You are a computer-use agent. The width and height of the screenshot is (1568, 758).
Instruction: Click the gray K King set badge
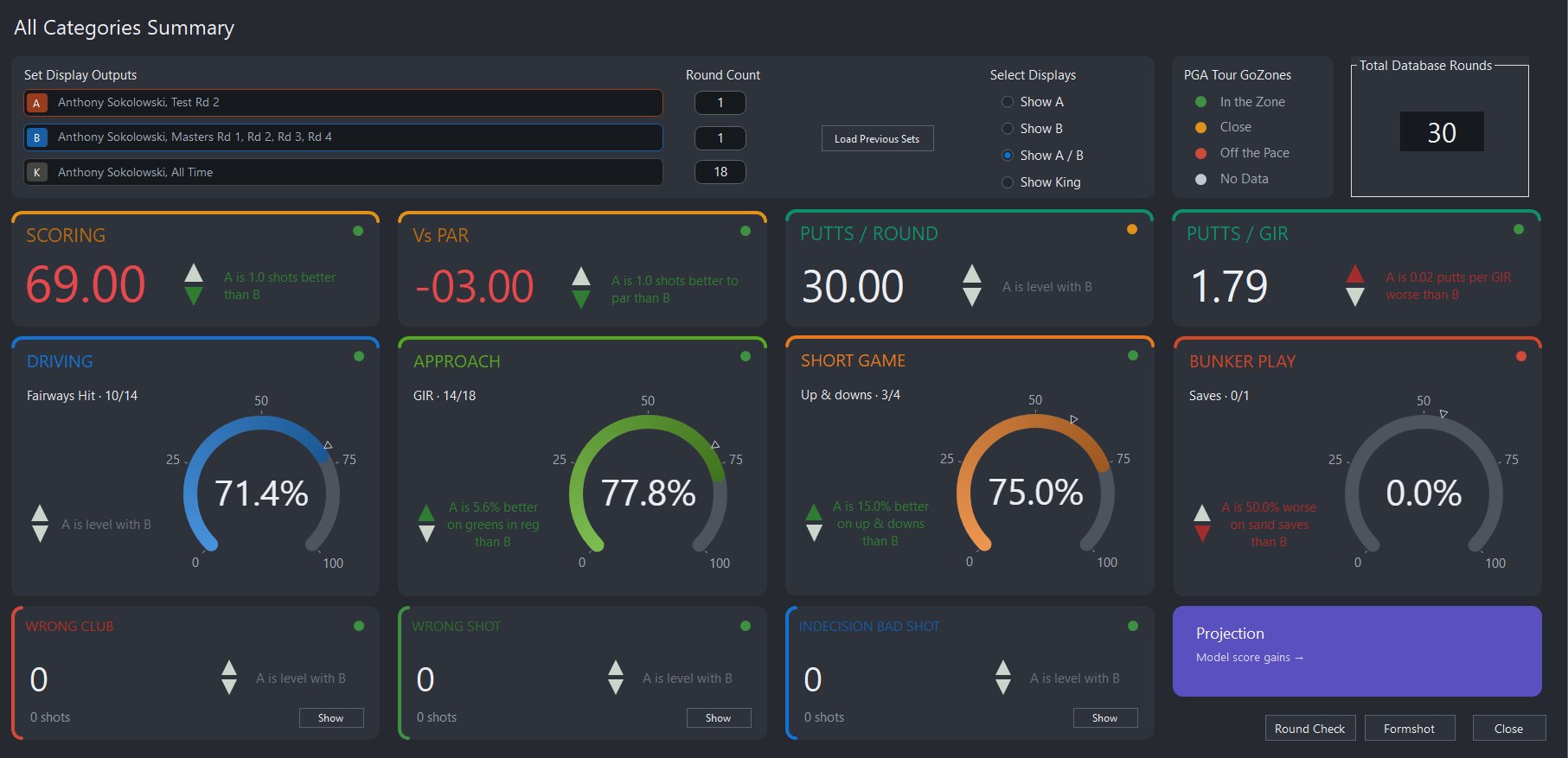(36, 172)
